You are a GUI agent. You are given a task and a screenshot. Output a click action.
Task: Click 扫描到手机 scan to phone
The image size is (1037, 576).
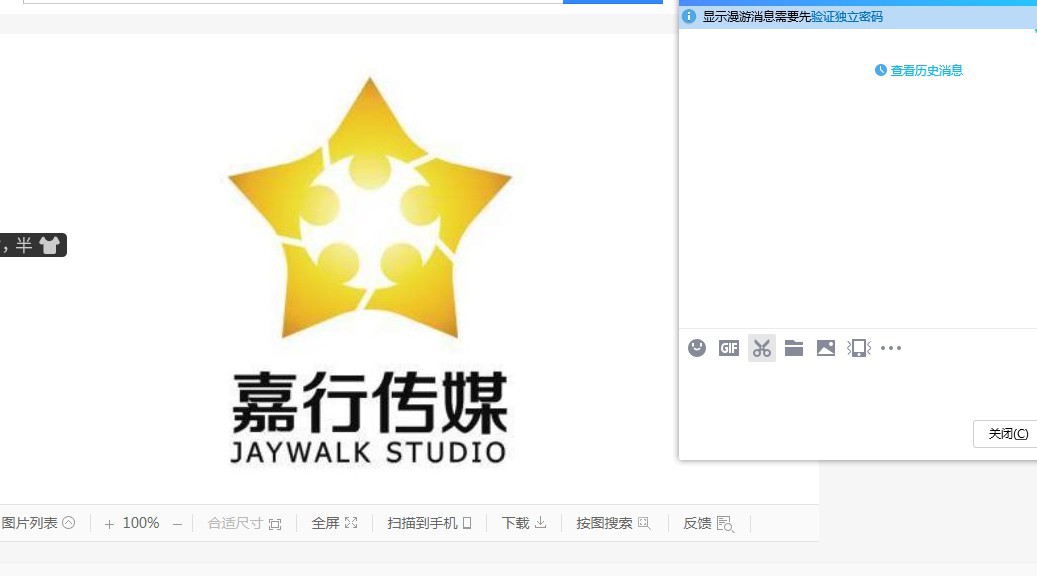(x=429, y=523)
